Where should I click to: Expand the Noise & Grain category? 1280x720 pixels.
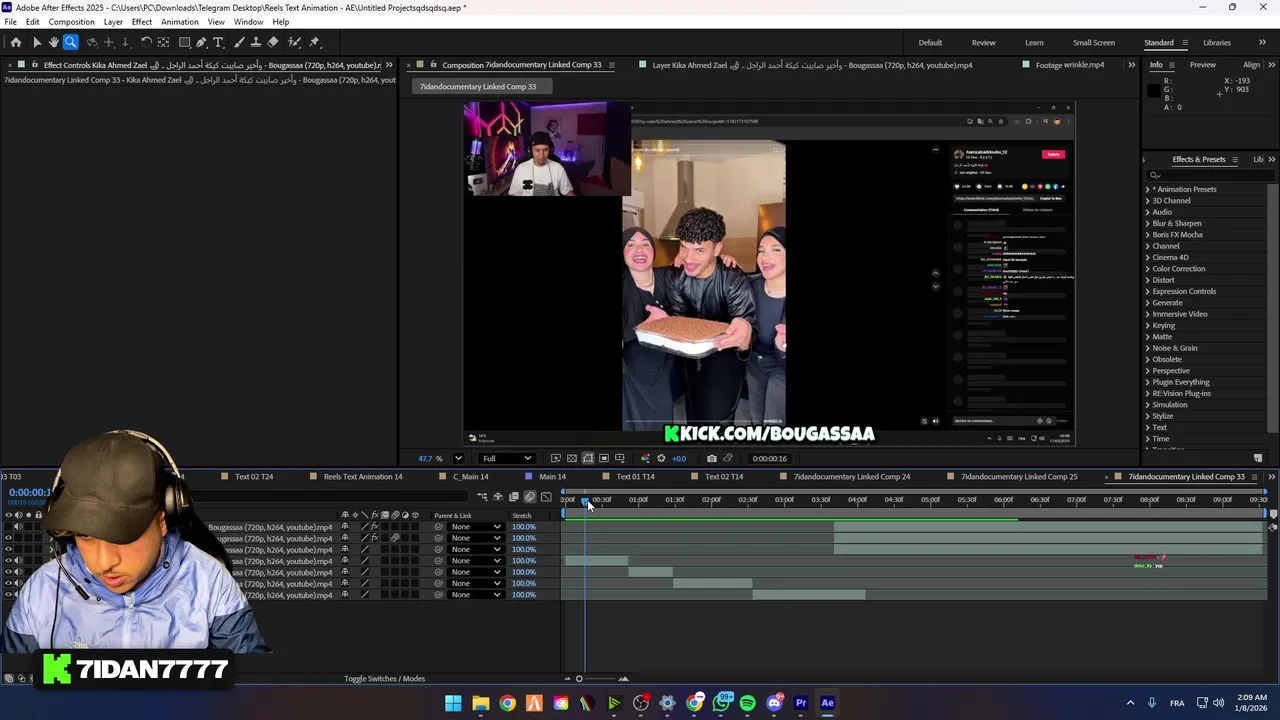1148,348
